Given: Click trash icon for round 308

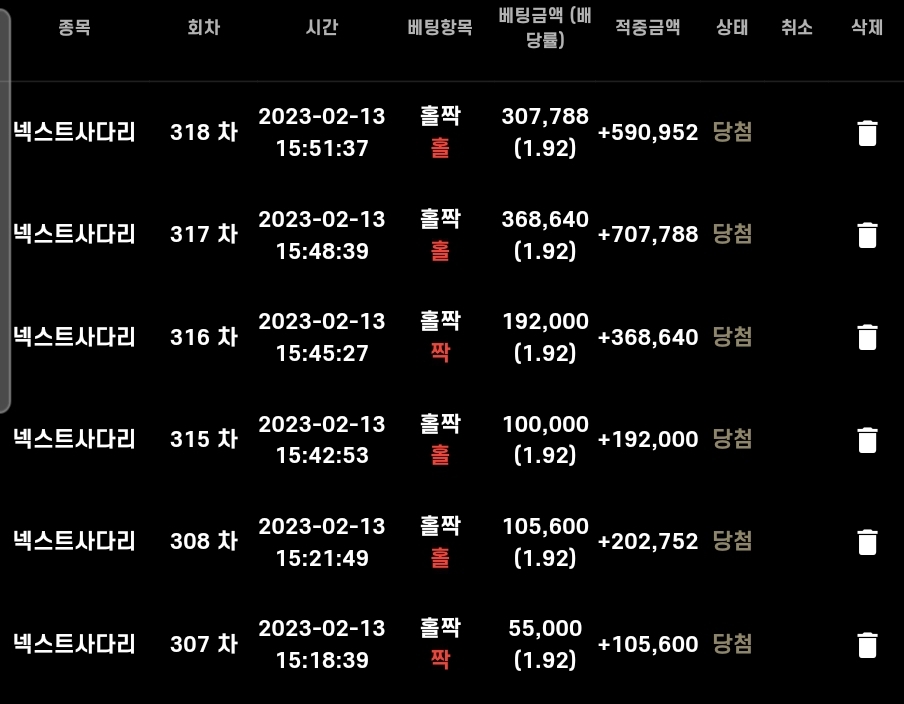Looking at the screenshot, I should pos(867,542).
